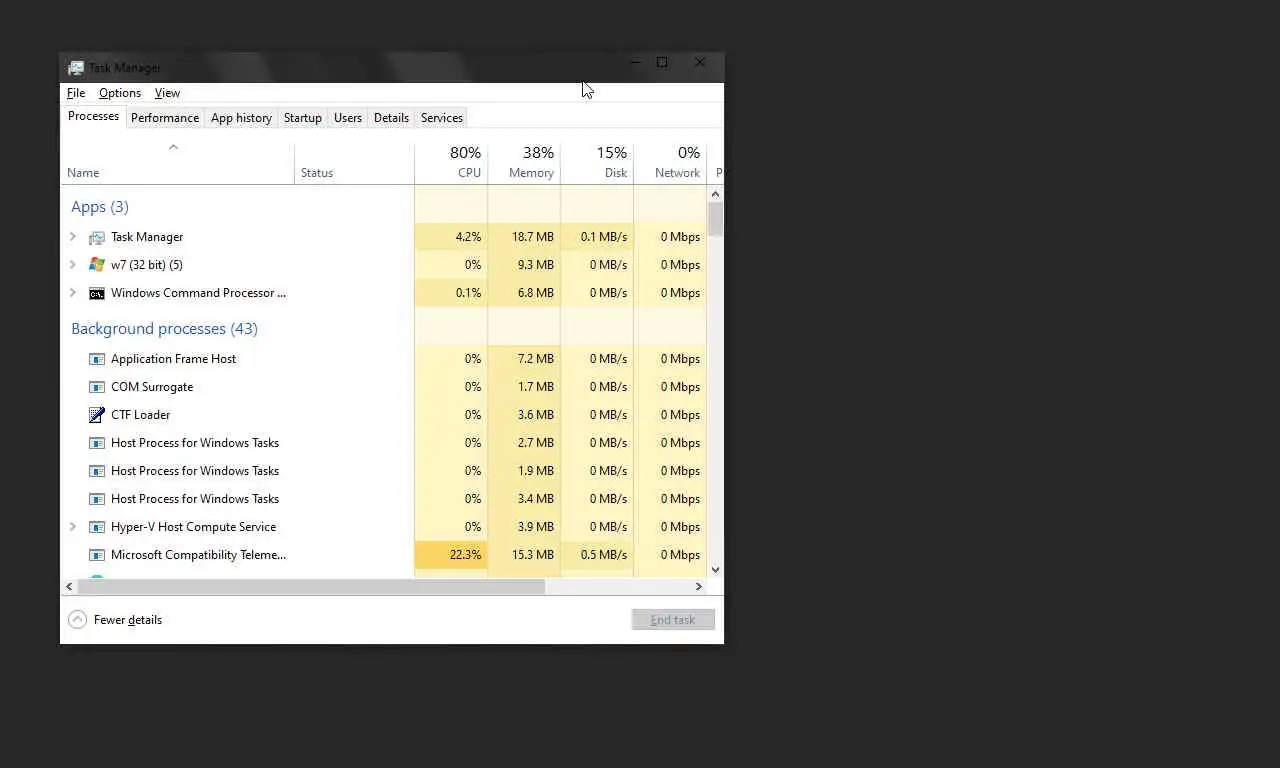This screenshot has width=1280, height=768.
Task: Click the horizontal scrollbar thumb
Action: click(312, 587)
